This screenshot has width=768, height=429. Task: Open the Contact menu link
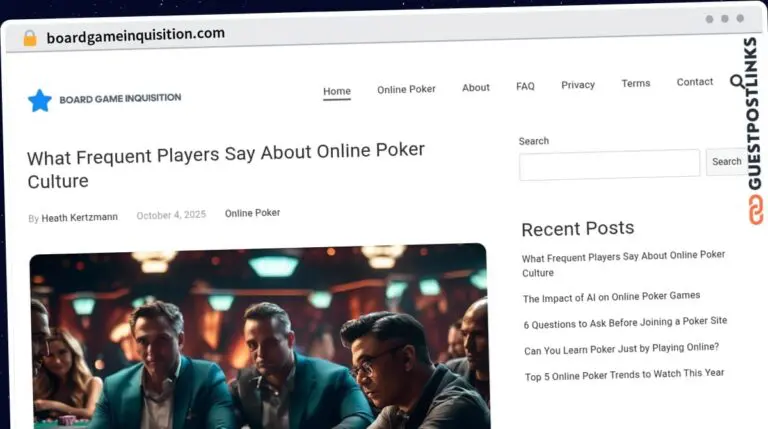point(695,82)
